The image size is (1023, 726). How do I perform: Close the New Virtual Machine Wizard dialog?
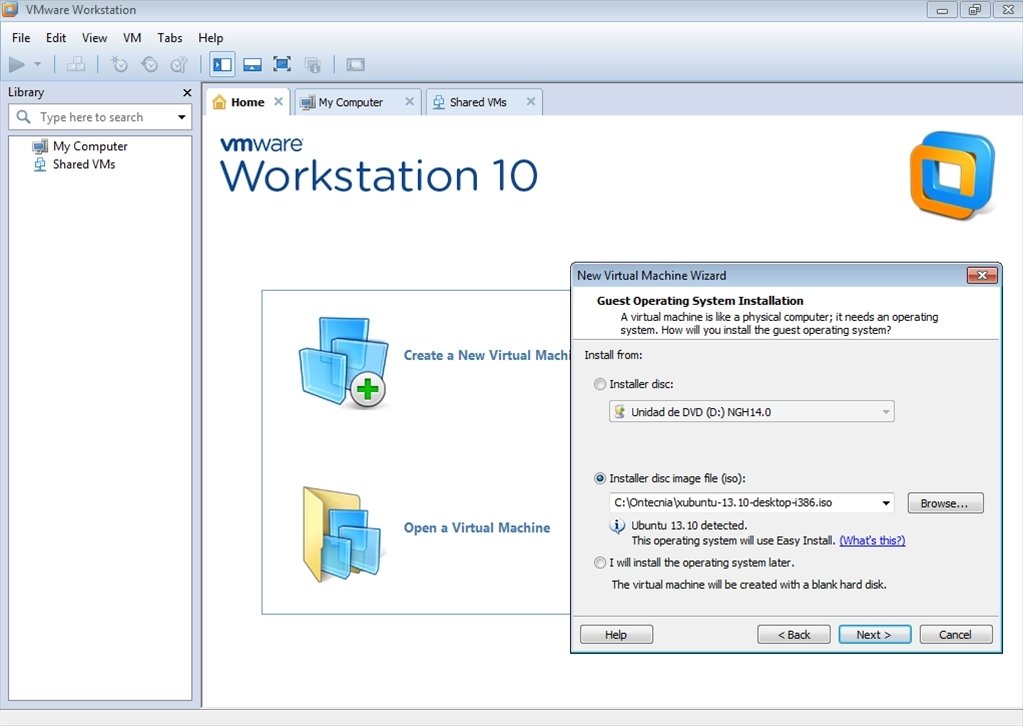click(982, 275)
